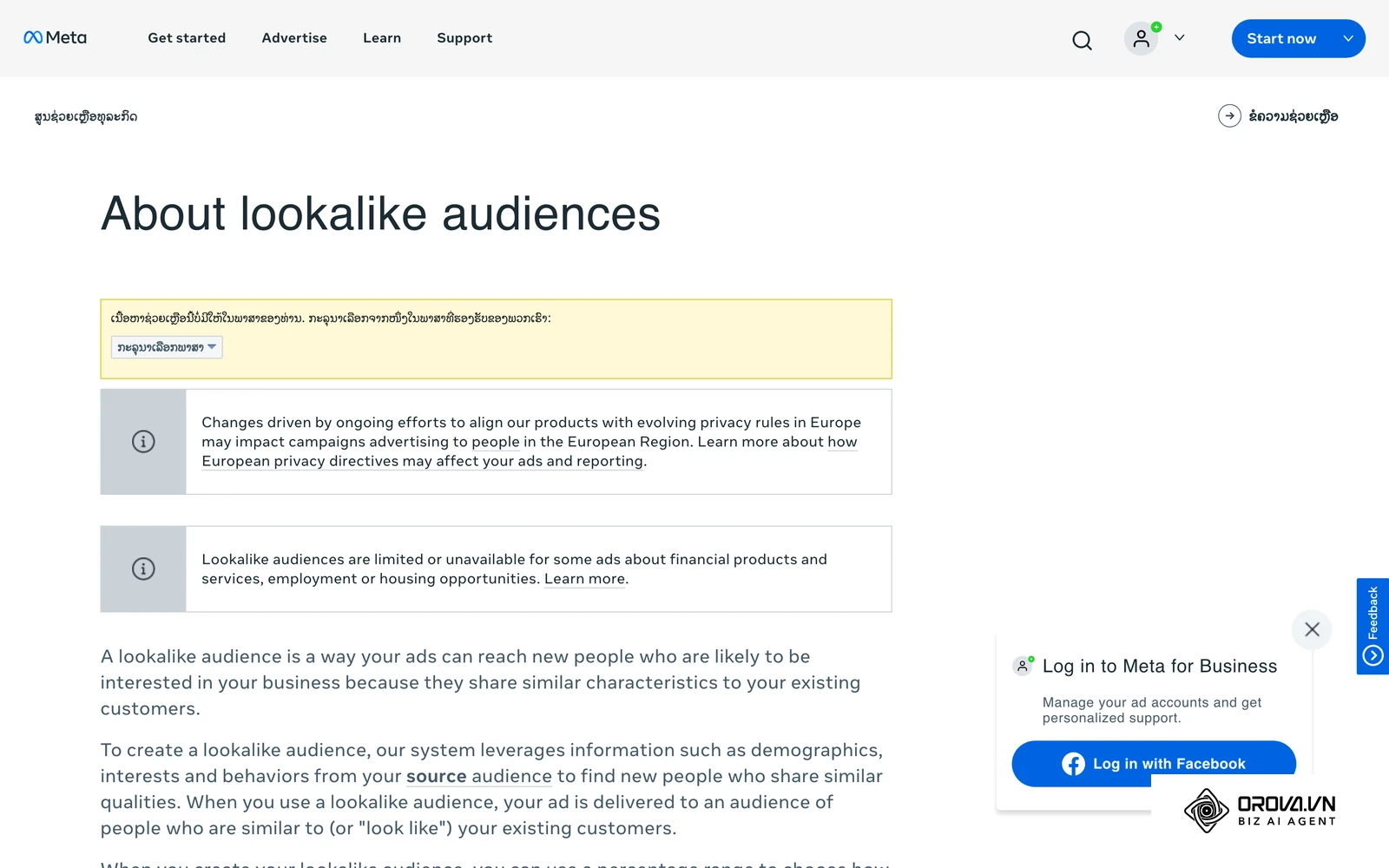Open the Feedback side tab

coord(1373,626)
